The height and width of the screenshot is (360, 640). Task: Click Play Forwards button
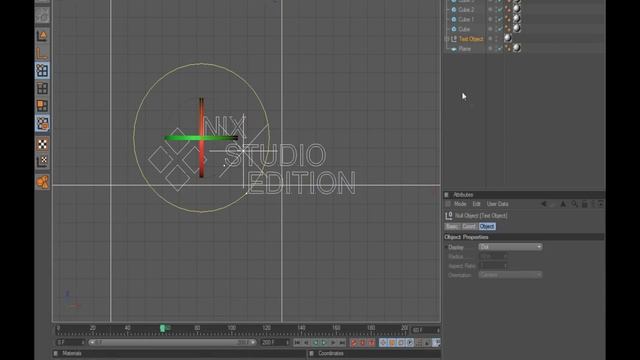[324, 342]
